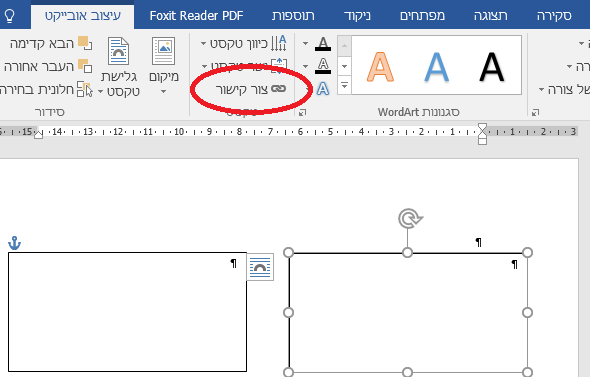This screenshot has height=383, width=590.
Task: Click inside the left text box
Action: 128,312
